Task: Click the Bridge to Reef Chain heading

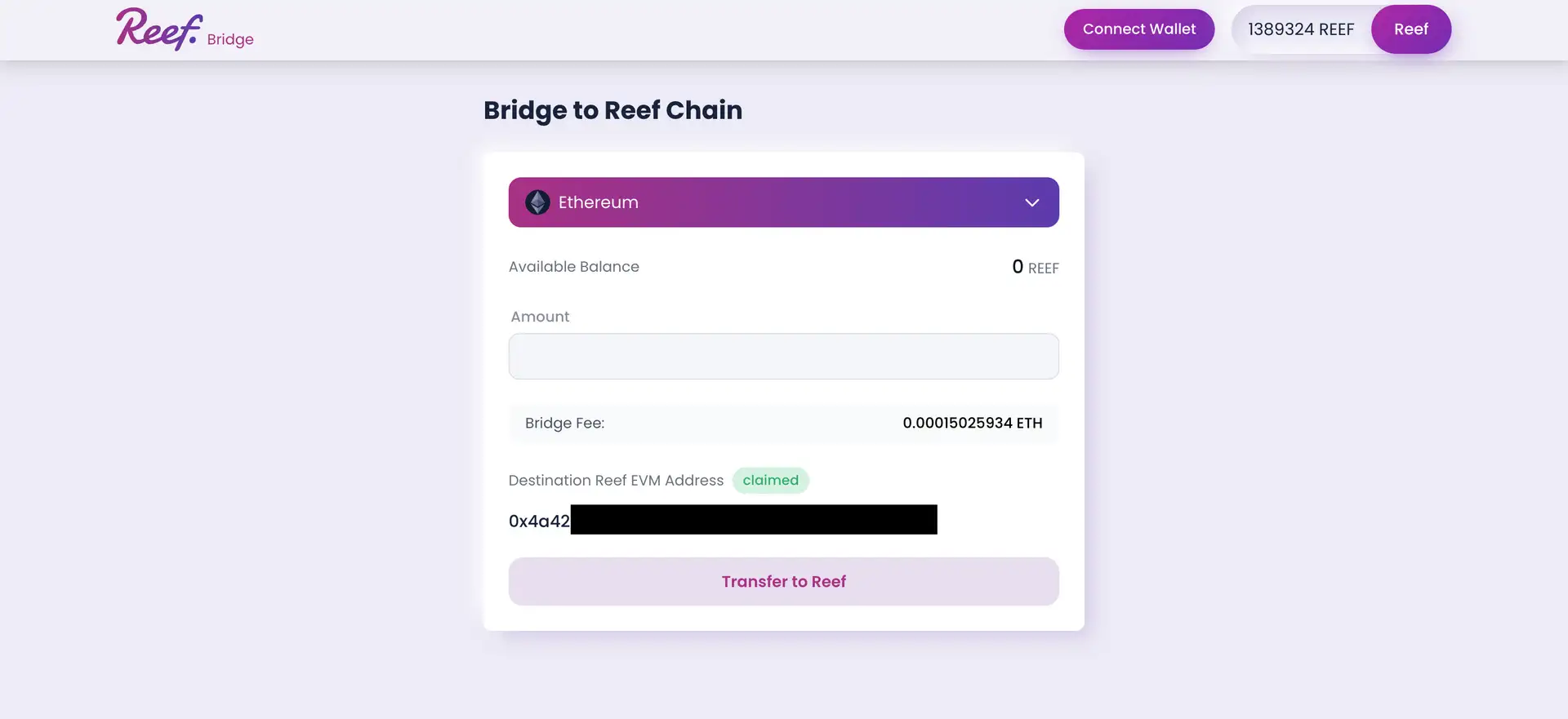Action: (612, 110)
